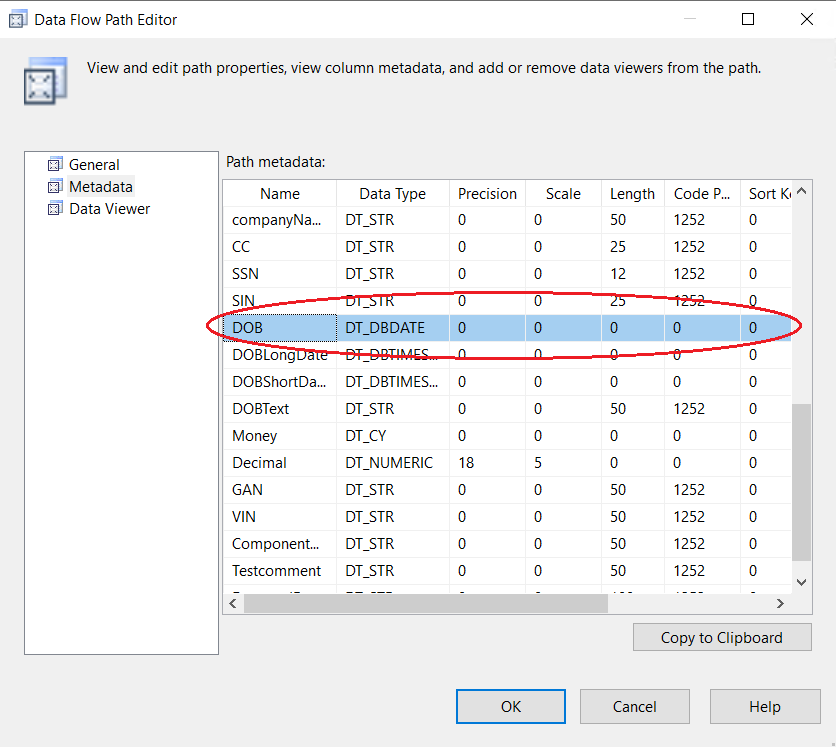Open the Data Viewer page
This screenshot has height=747, width=836.
(109, 209)
